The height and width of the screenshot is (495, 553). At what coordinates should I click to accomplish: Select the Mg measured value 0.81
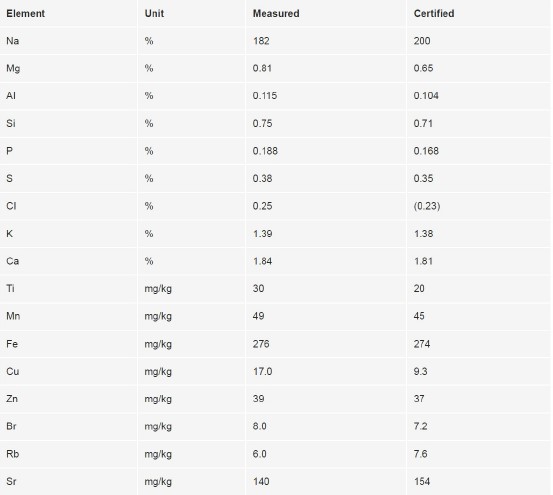coord(262,68)
